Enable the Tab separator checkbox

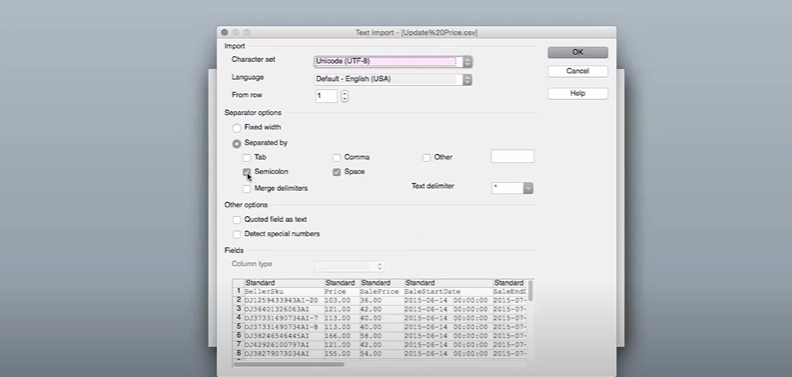246,158
